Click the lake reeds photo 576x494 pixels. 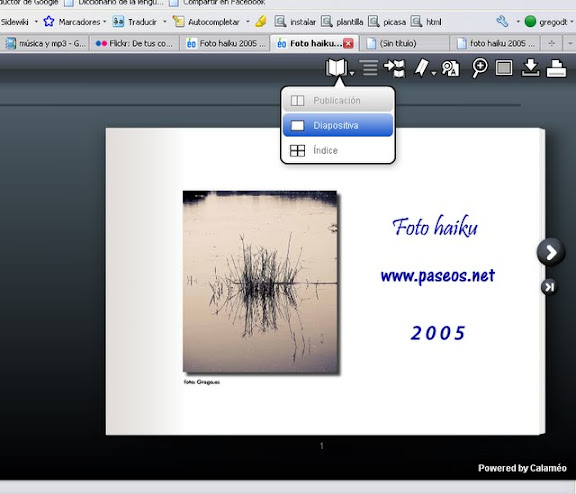pos(260,282)
